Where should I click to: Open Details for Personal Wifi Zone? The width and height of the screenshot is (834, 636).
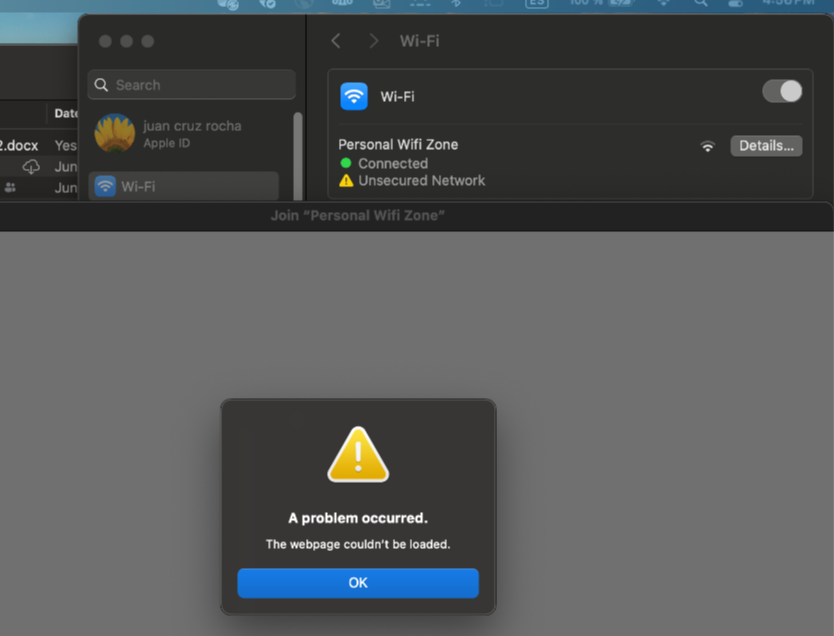pos(766,145)
